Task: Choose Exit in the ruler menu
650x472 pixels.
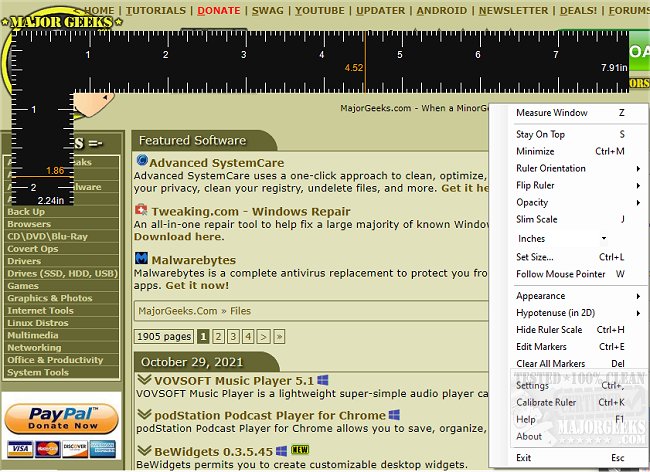Action: [x=570, y=457]
